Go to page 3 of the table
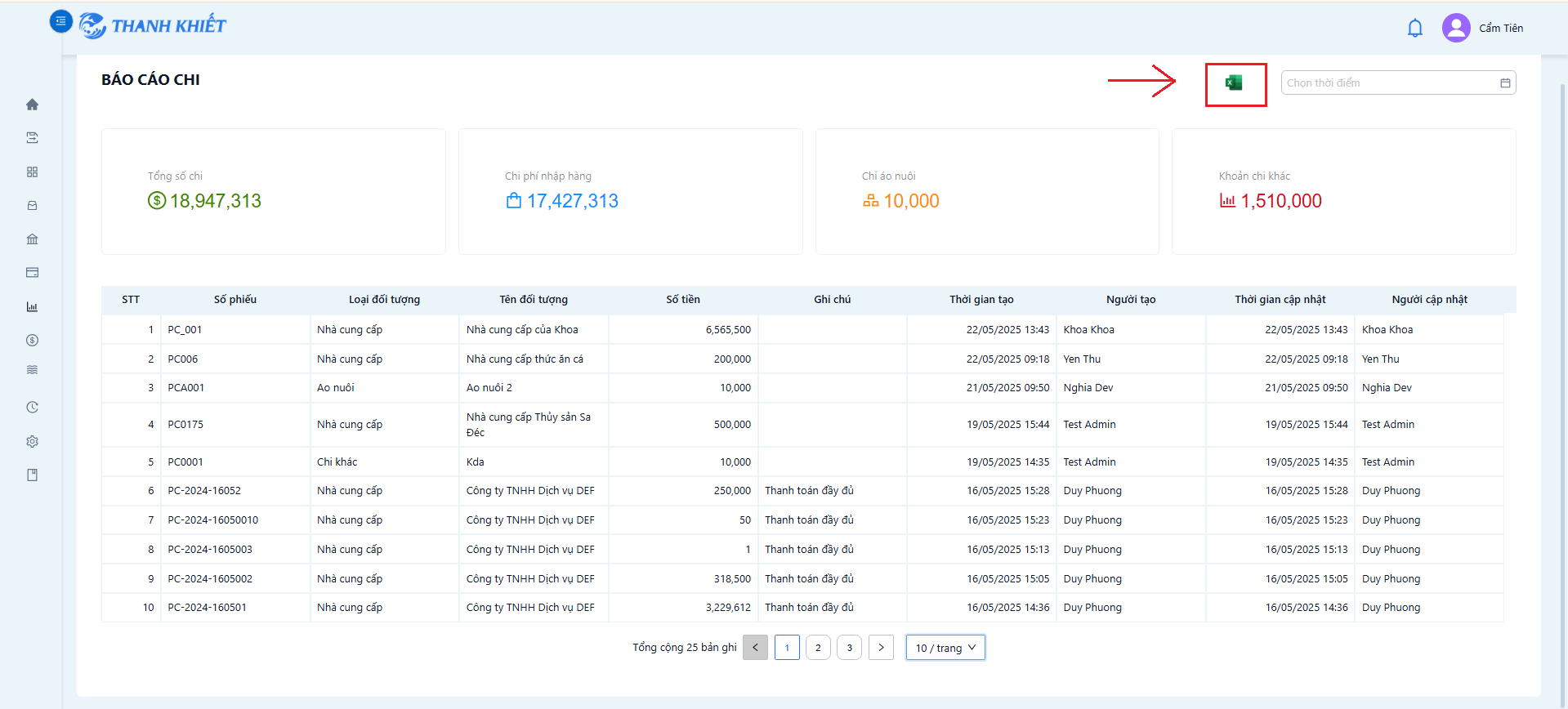1568x709 pixels. [849, 648]
